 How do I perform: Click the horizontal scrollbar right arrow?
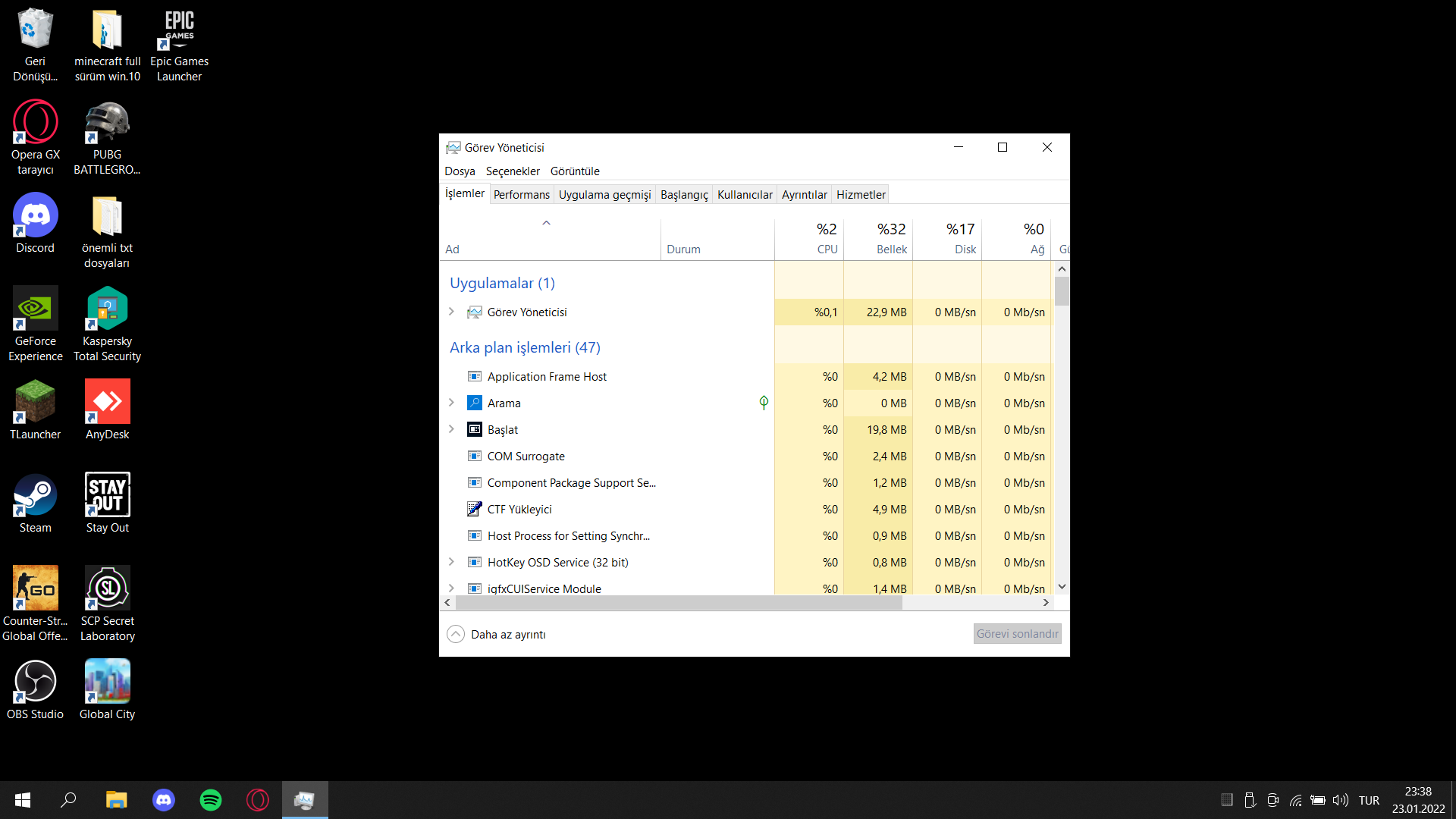click(x=1046, y=603)
